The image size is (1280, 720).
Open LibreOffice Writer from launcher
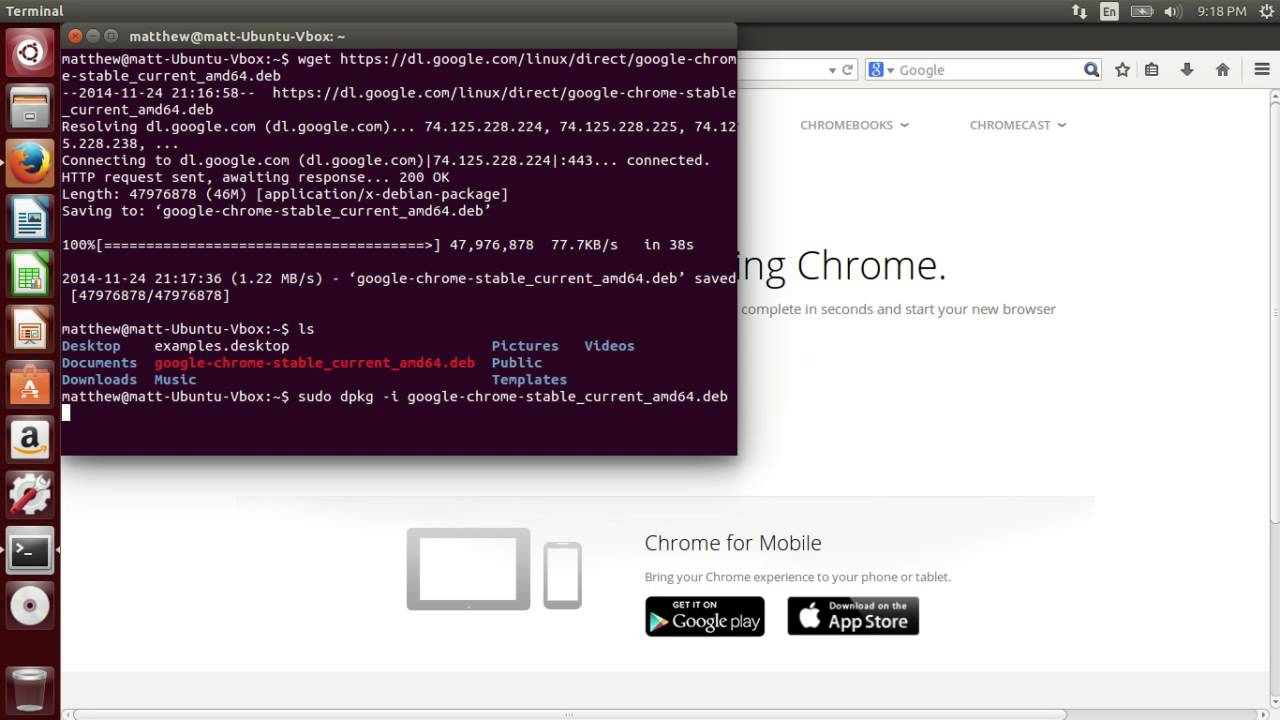pos(30,217)
